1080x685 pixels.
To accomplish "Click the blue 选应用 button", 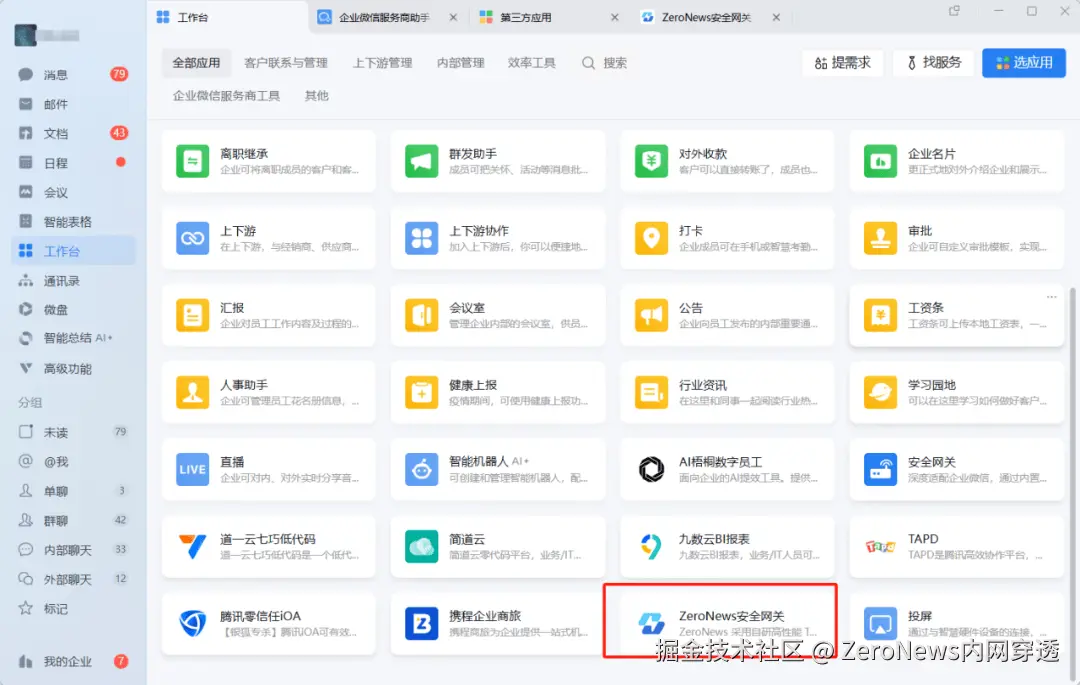I will (1024, 63).
